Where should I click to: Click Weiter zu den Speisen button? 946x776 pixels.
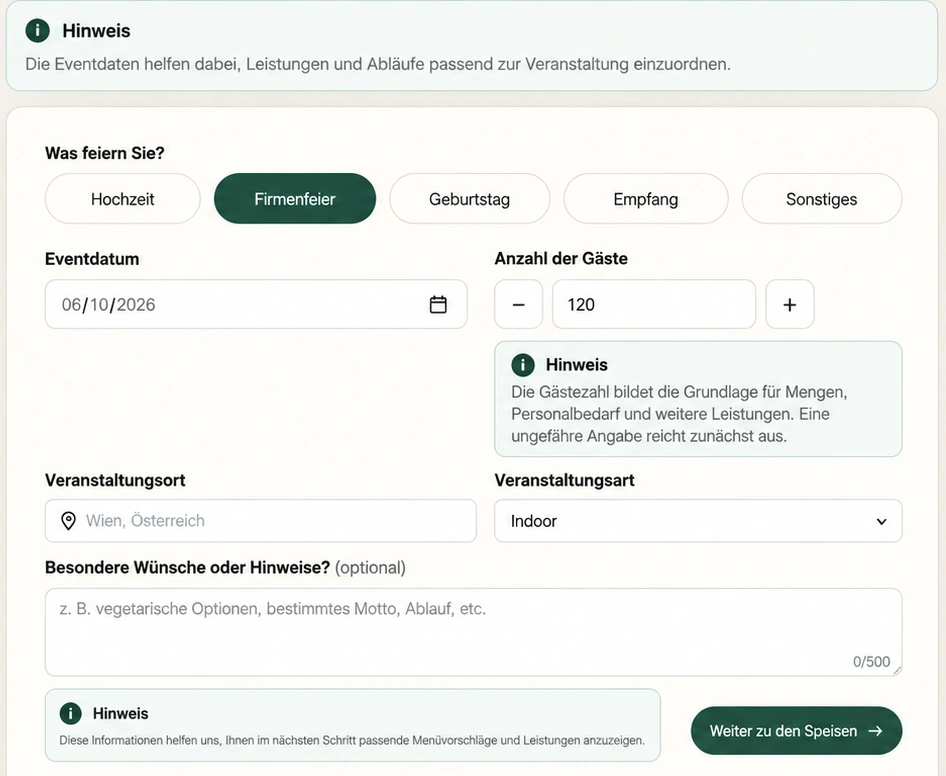pos(796,731)
